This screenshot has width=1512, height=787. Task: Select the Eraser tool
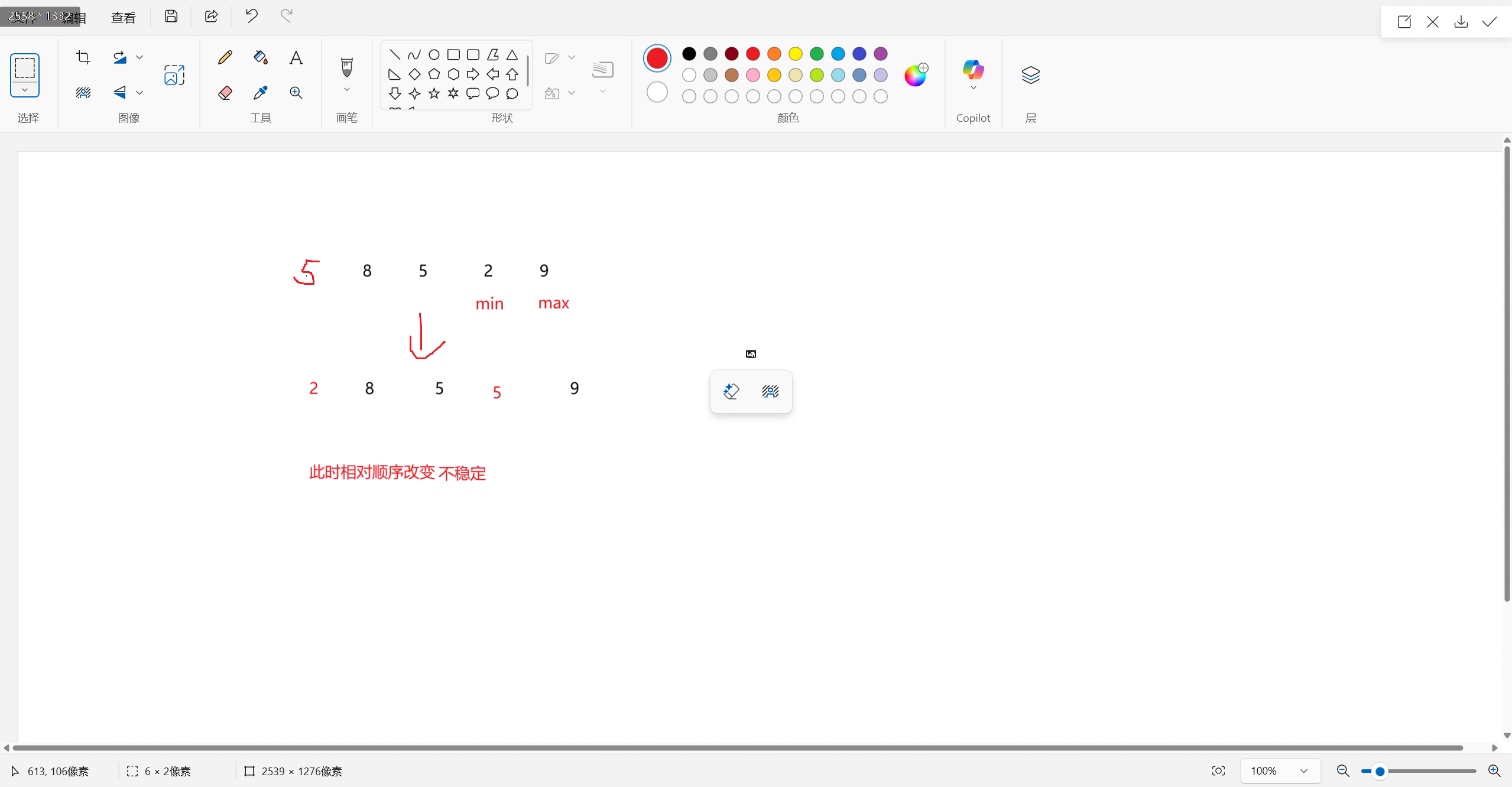point(225,93)
